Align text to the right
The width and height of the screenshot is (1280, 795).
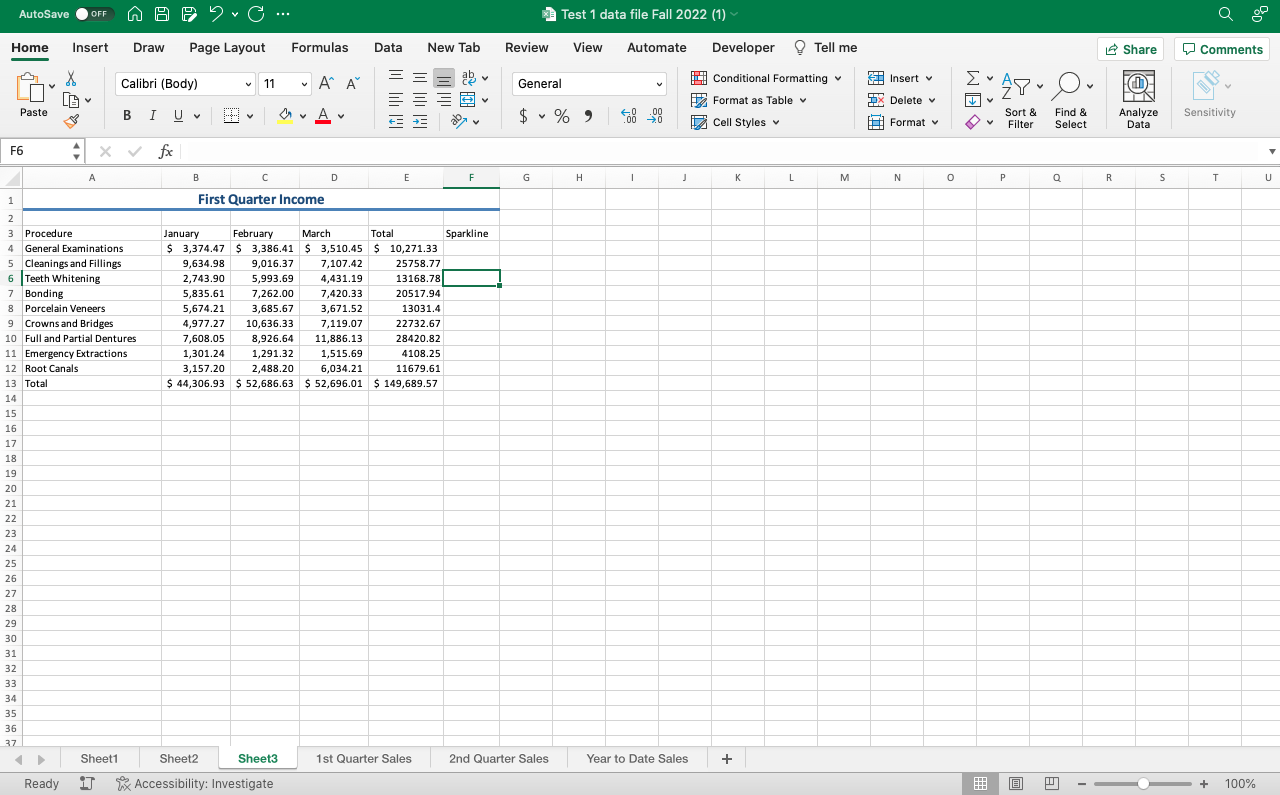[443, 100]
